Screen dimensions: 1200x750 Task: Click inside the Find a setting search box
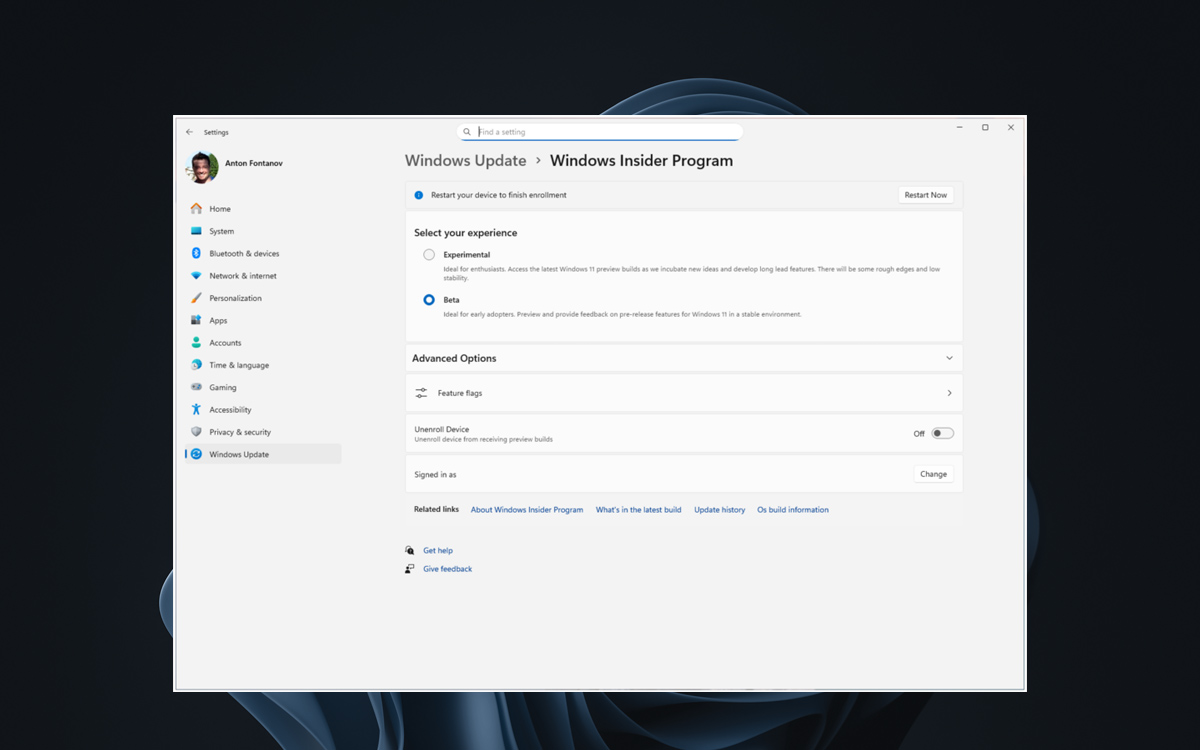pos(600,131)
